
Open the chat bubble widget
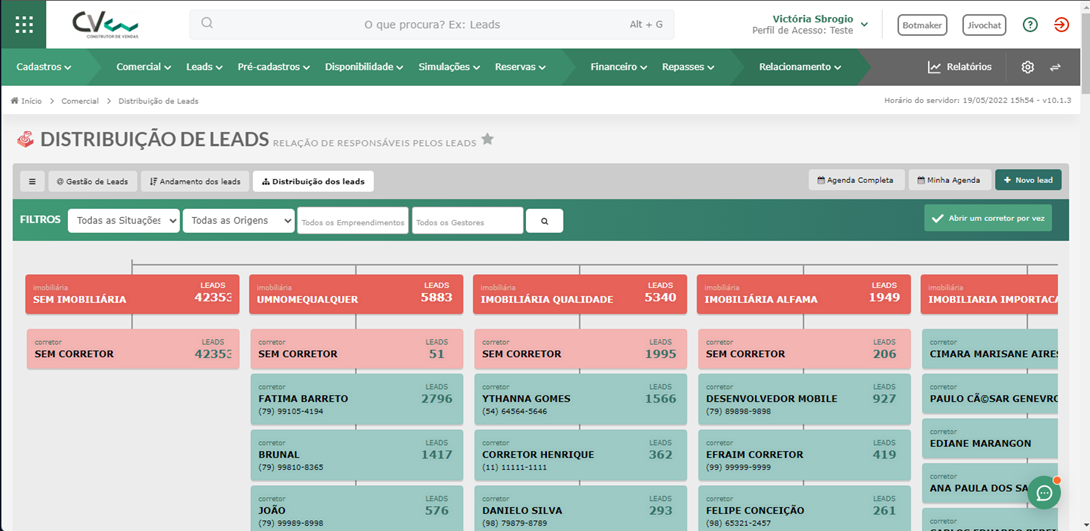(1044, 493)
